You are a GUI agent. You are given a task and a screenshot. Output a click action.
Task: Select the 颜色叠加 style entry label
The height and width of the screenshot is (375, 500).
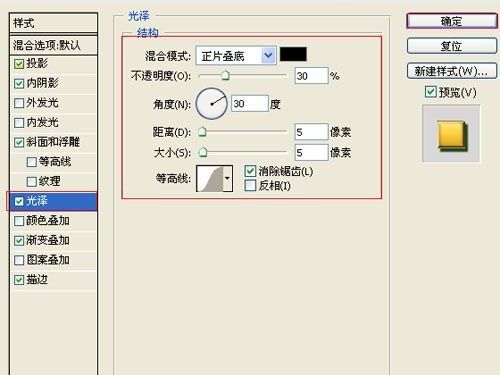[x=48, y=220]
